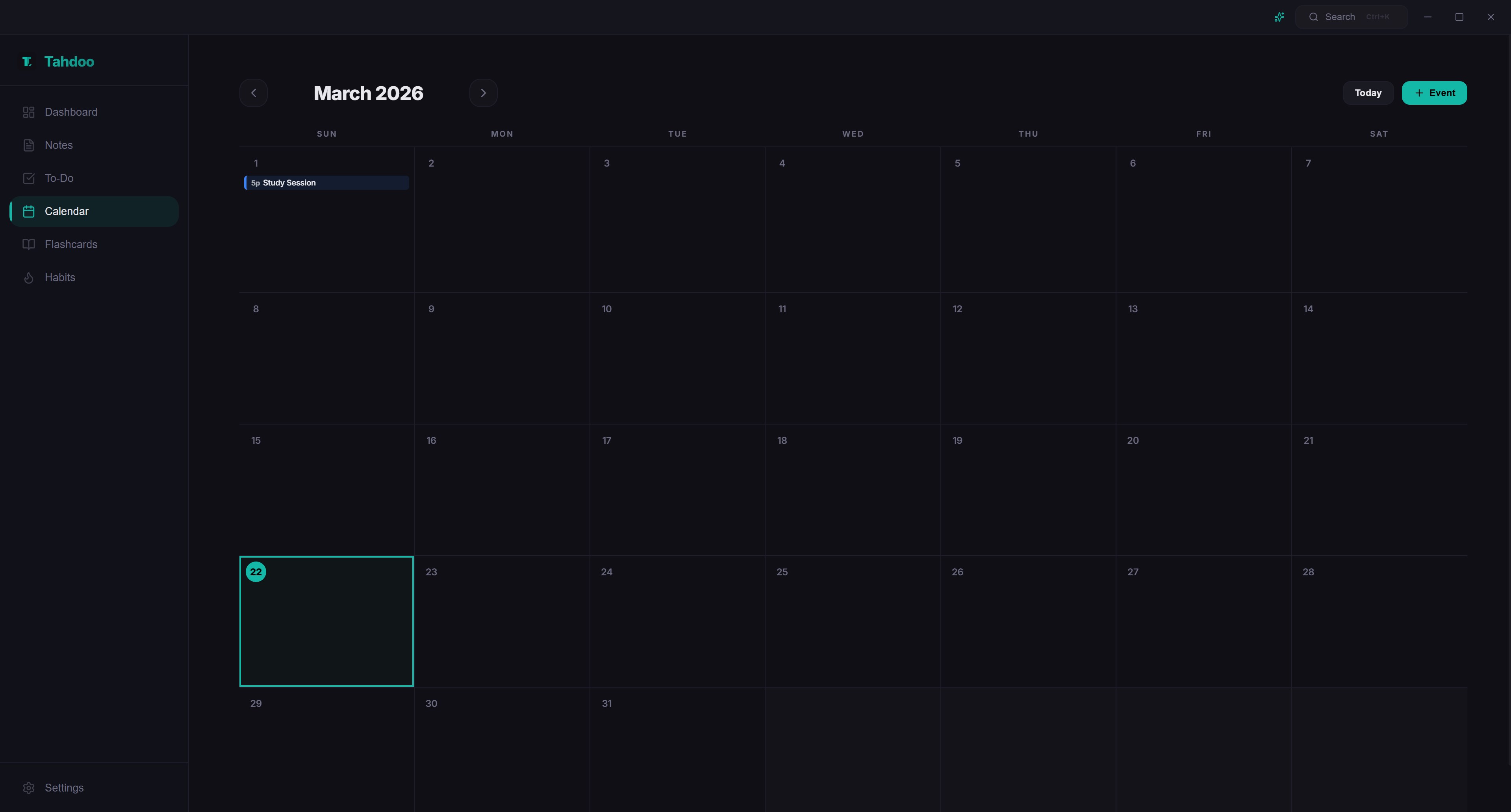
Task: Click the SUN weekday header
Action: [x=327, y=134]
